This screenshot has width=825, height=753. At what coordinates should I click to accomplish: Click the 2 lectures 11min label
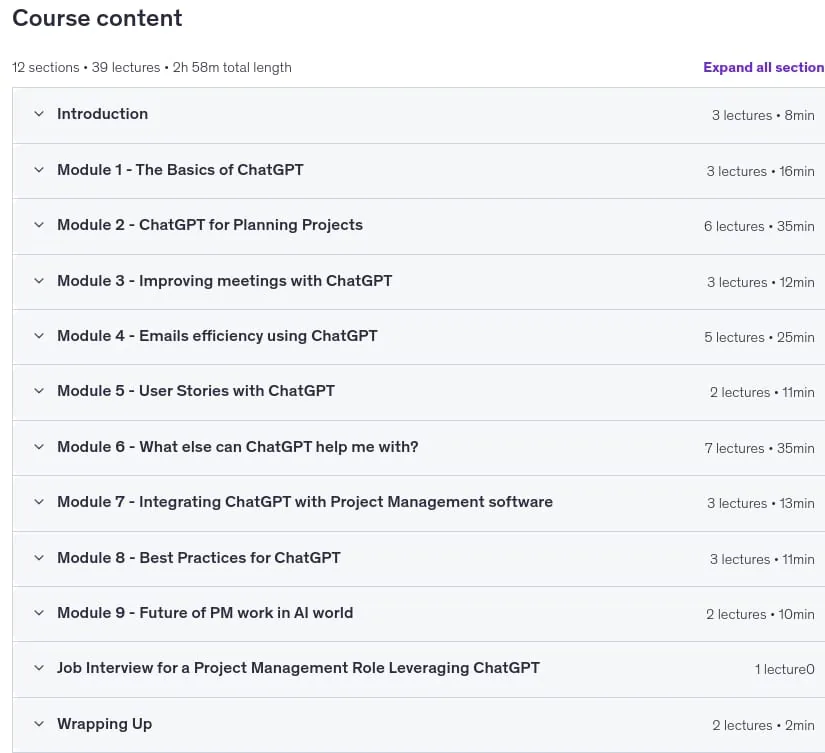[762, 392]
